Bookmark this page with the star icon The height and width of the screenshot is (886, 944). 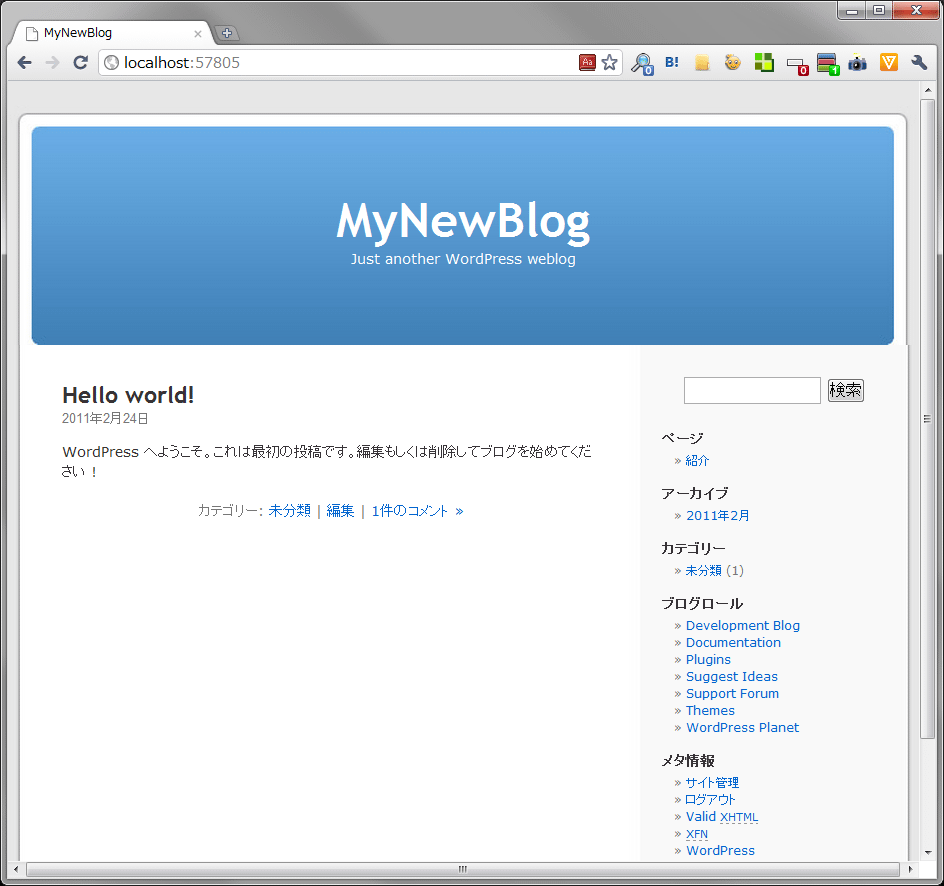[610, 63]
